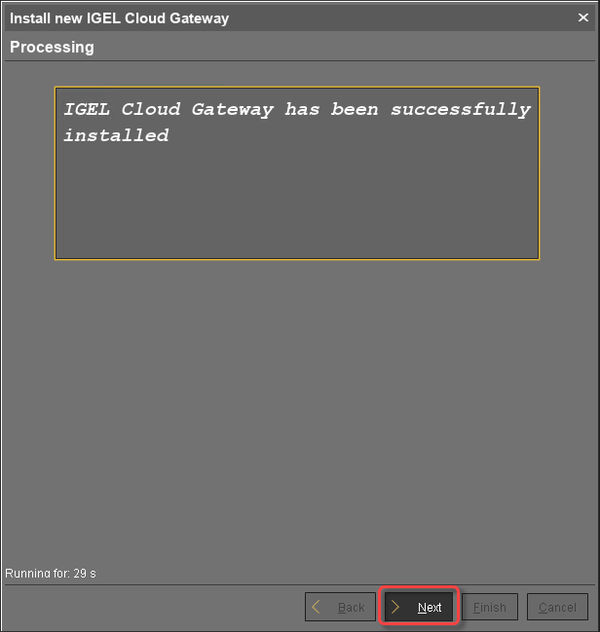Click the Running for 29 s status text

point(50,573)
